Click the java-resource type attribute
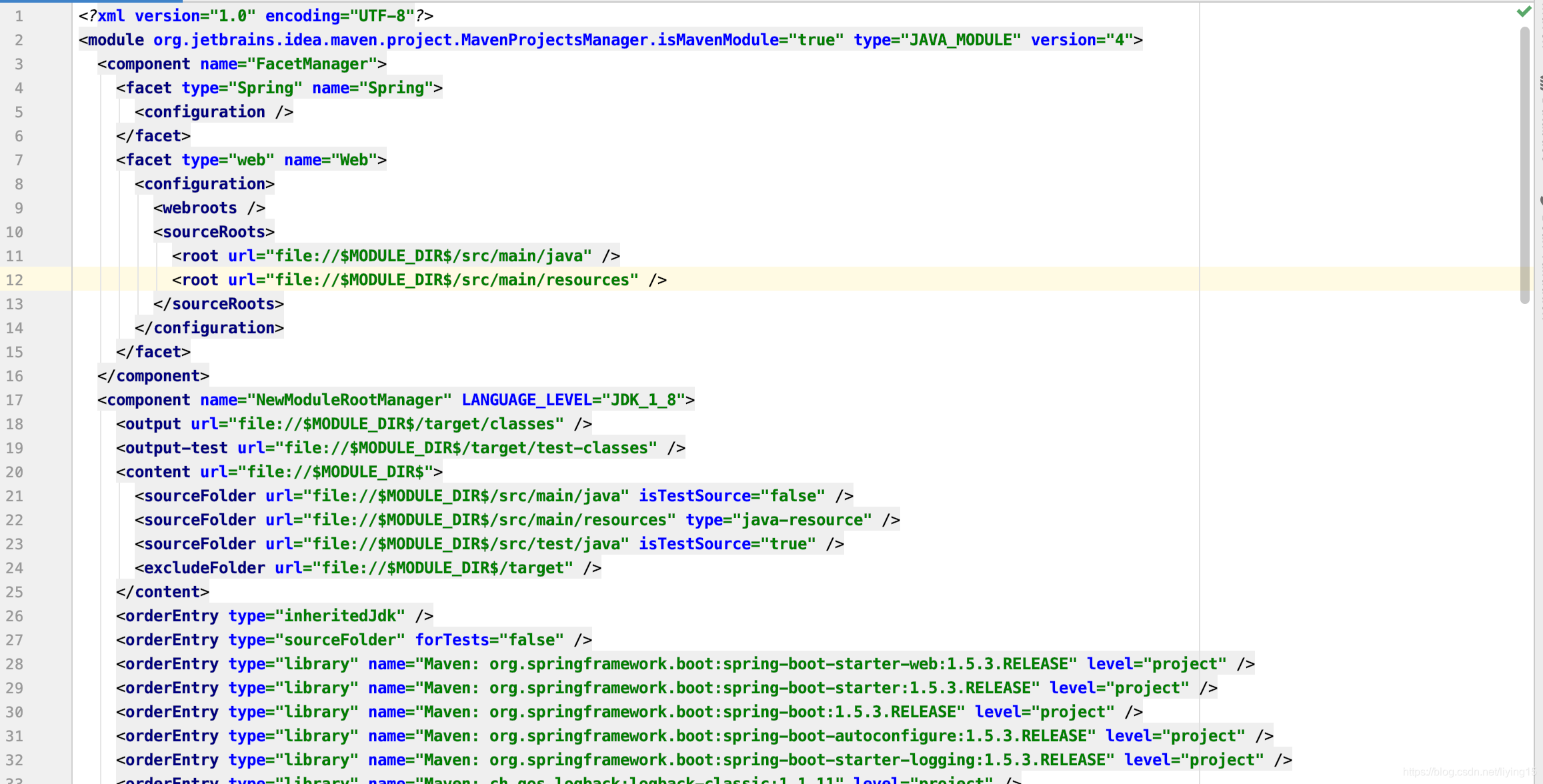This screenshot has height=784, width=1543. point(779,520)
